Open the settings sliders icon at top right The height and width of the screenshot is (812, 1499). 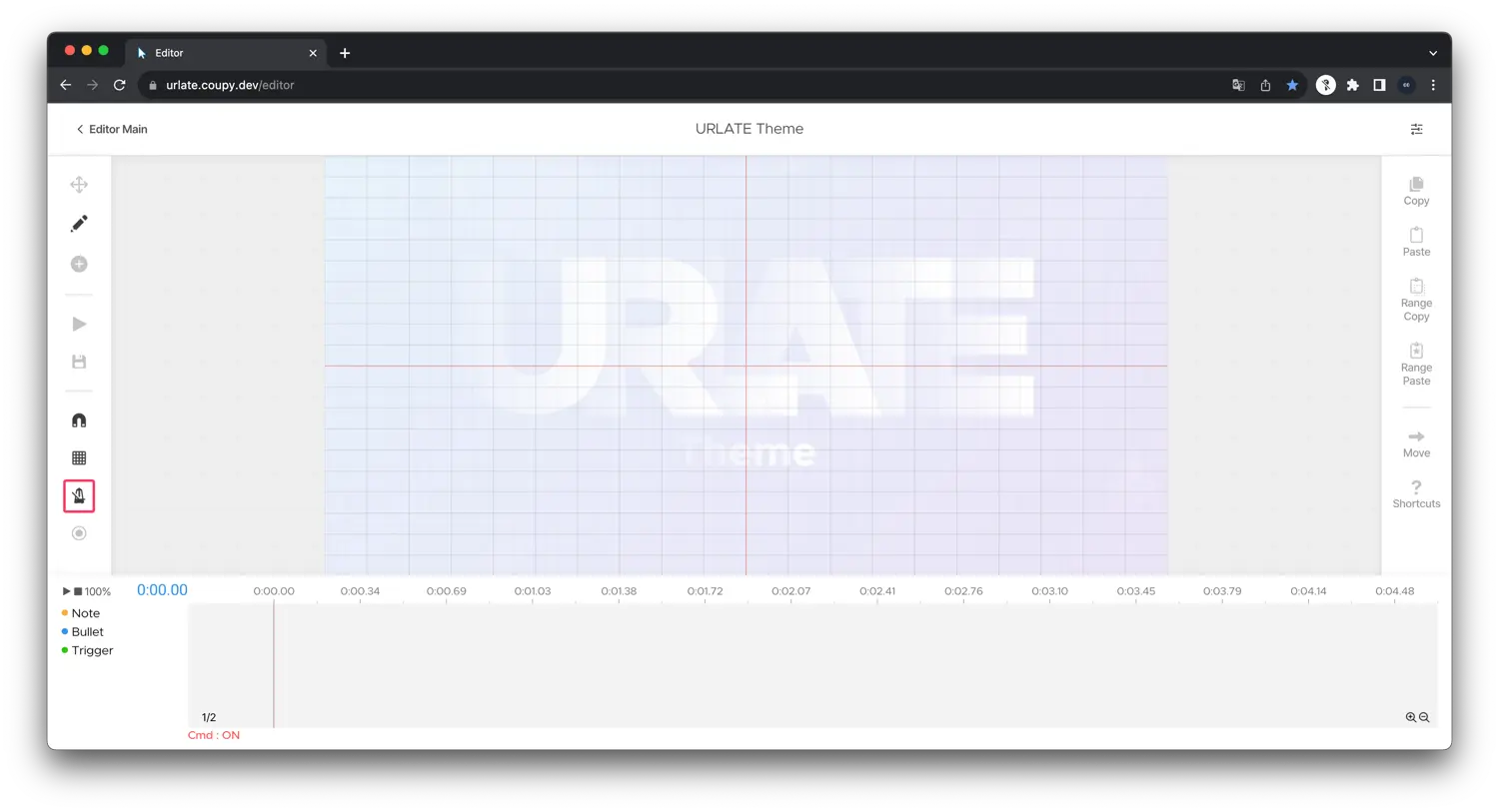click(x=1416, y=129)
